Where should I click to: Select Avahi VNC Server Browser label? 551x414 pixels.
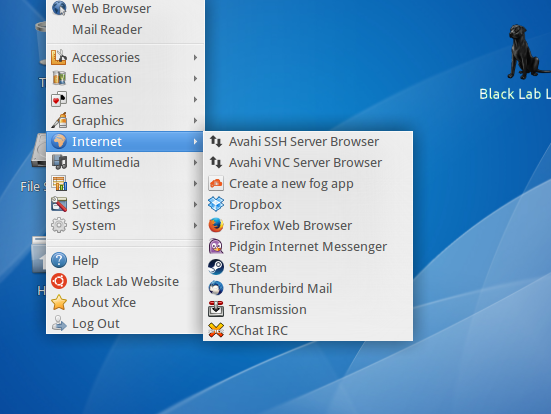[305, 163]
